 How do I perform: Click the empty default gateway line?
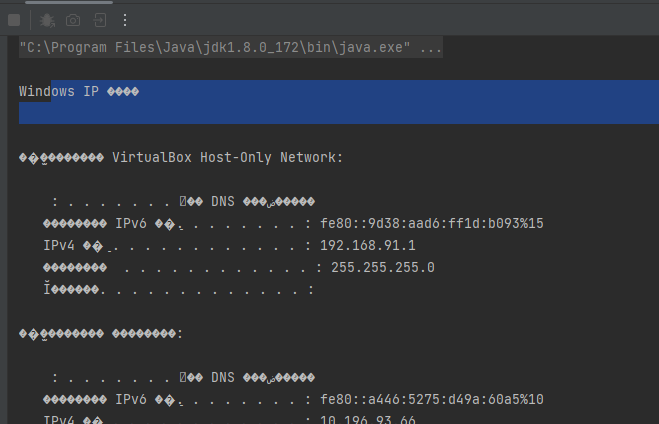point(179,290)
